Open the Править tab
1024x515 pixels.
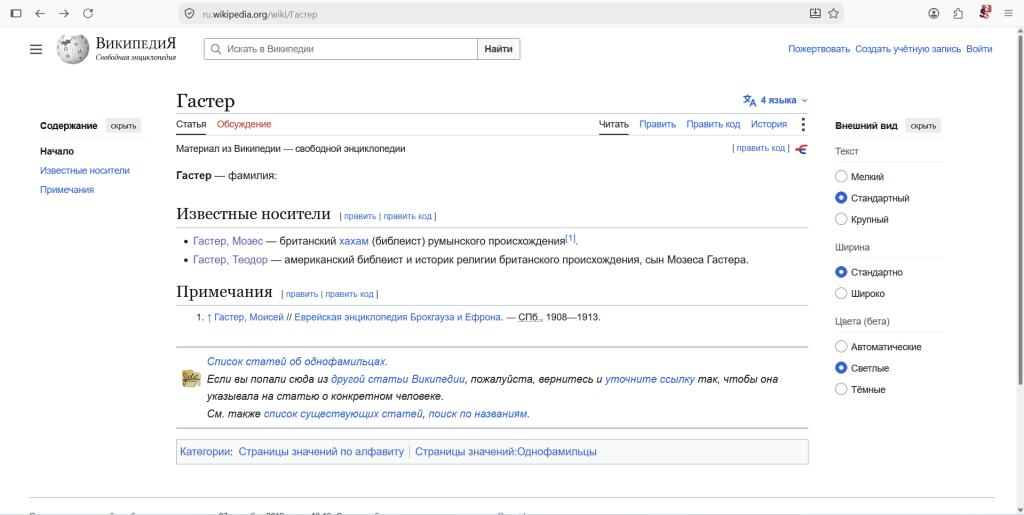[x=658, y=124]
